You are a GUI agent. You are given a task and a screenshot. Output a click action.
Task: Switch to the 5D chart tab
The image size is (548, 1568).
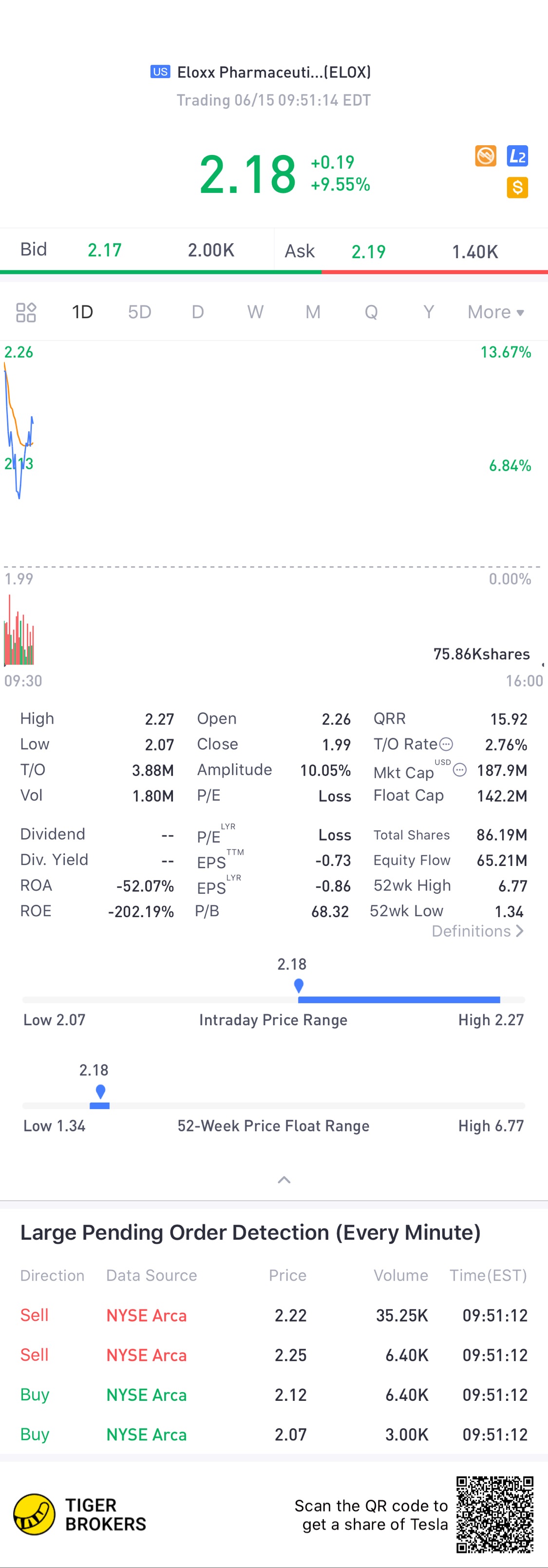click(x=139, y=312)
